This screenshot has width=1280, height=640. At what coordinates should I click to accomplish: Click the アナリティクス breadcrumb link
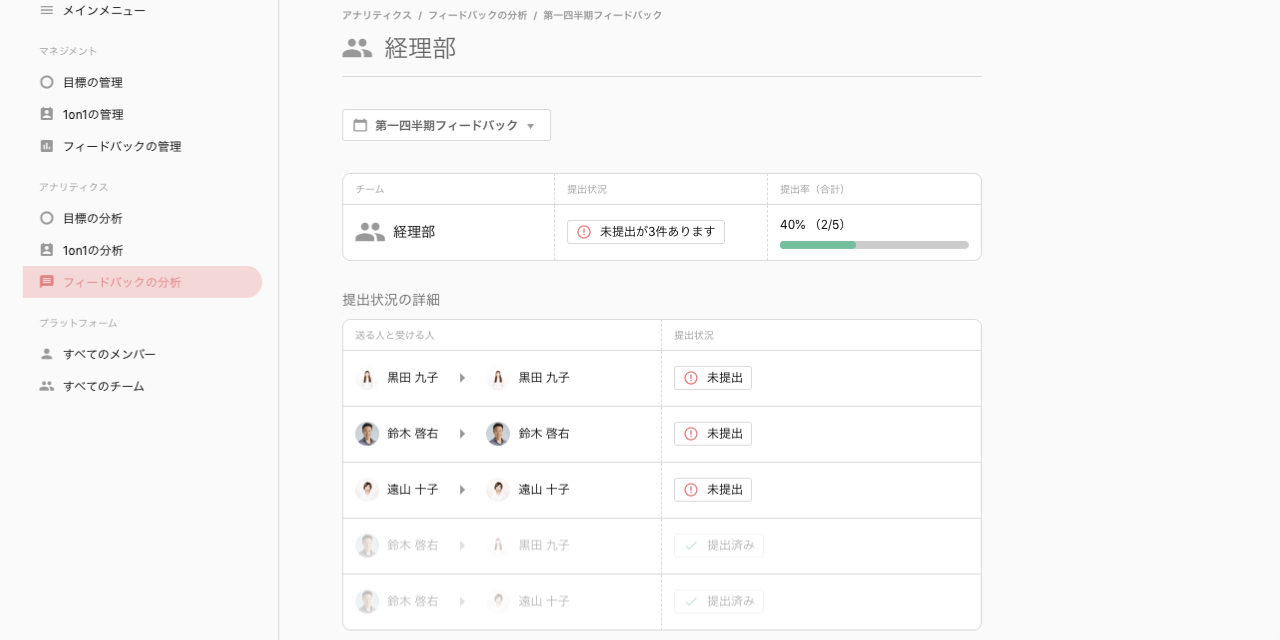[x=376, y=15]
